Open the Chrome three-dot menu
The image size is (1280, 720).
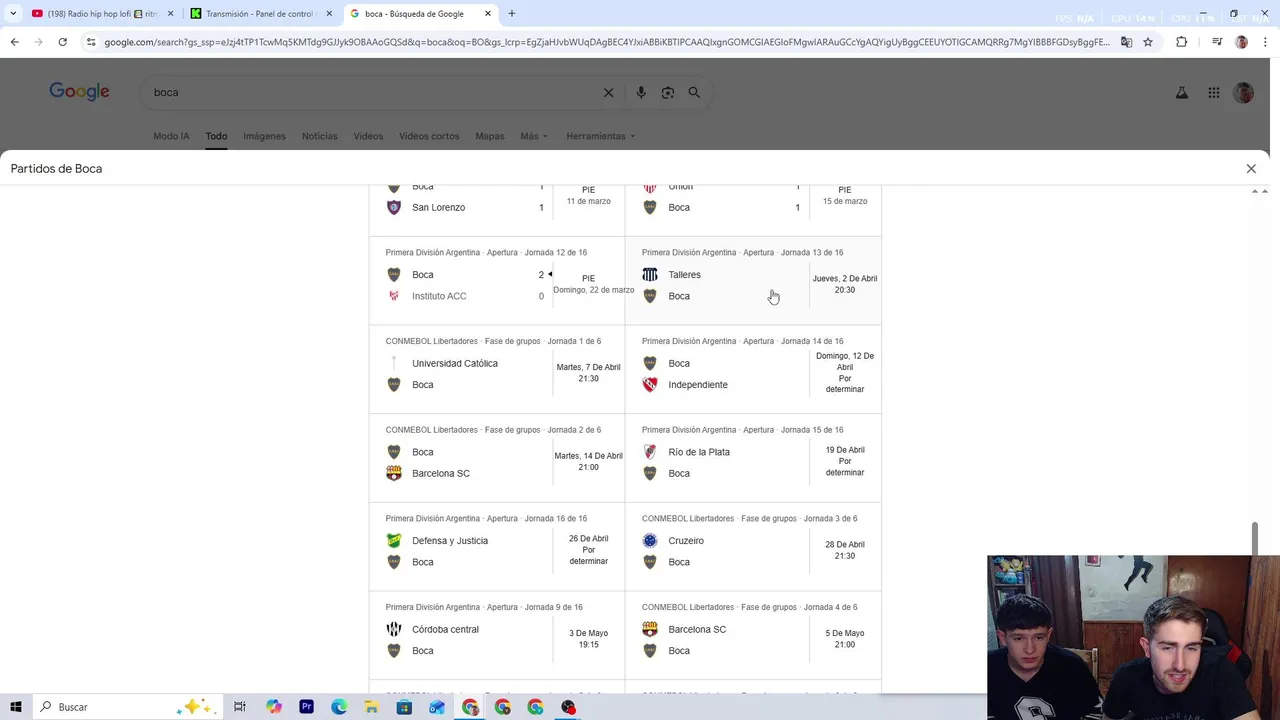pyautogui.click(x=1263, y=42)
